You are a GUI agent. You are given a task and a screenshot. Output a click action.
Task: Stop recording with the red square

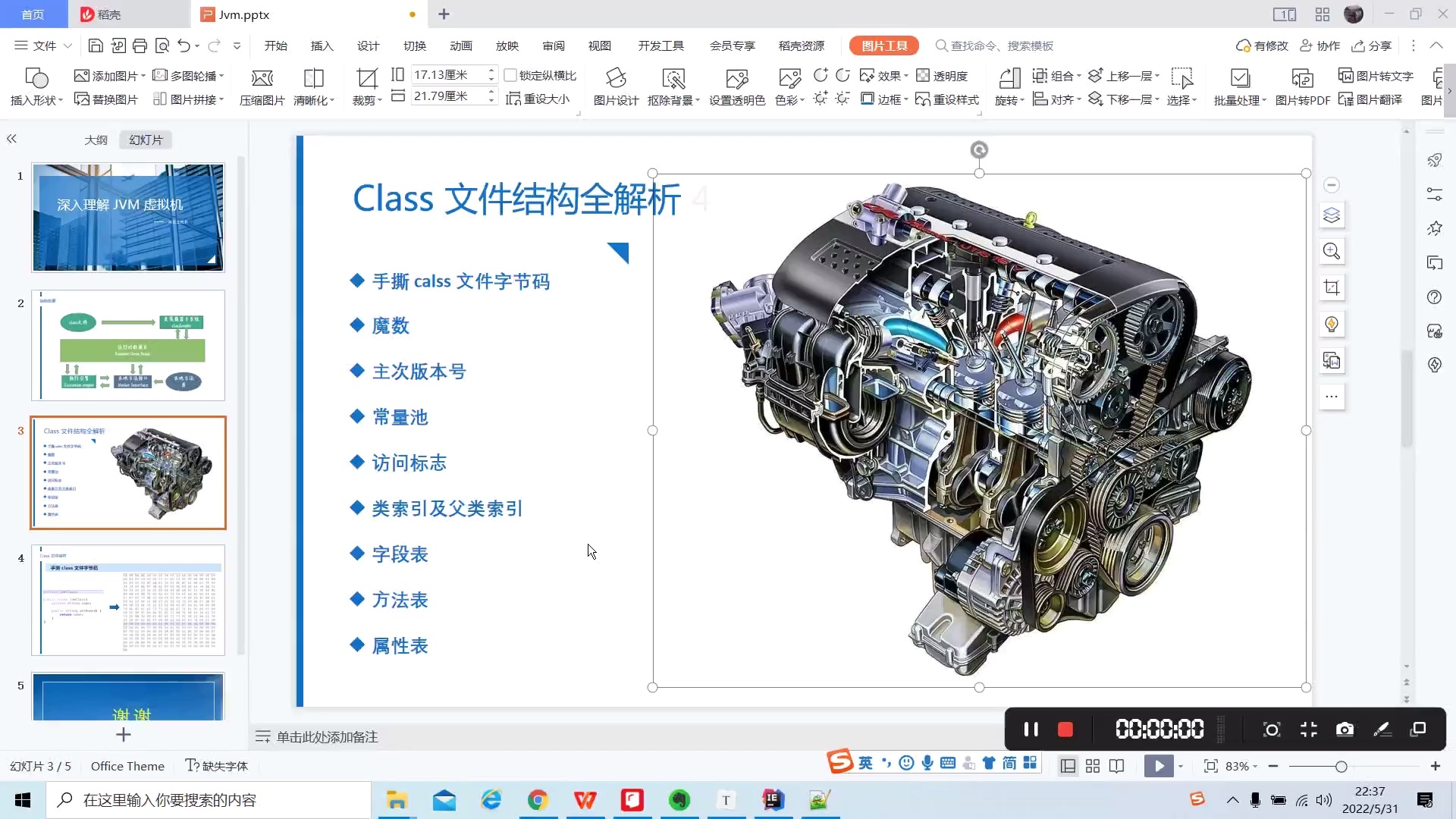[x=1065, y=730]
